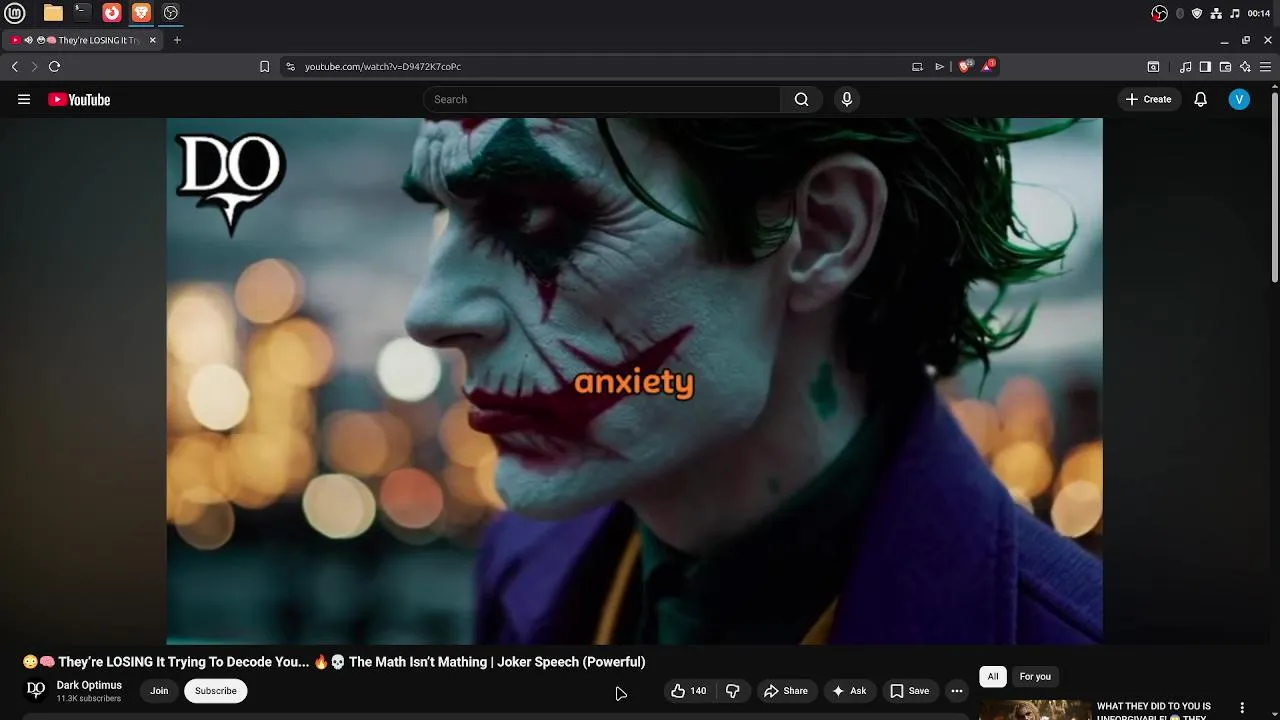
Task: Open the tab search toolbar icon
Action: 1153,67
